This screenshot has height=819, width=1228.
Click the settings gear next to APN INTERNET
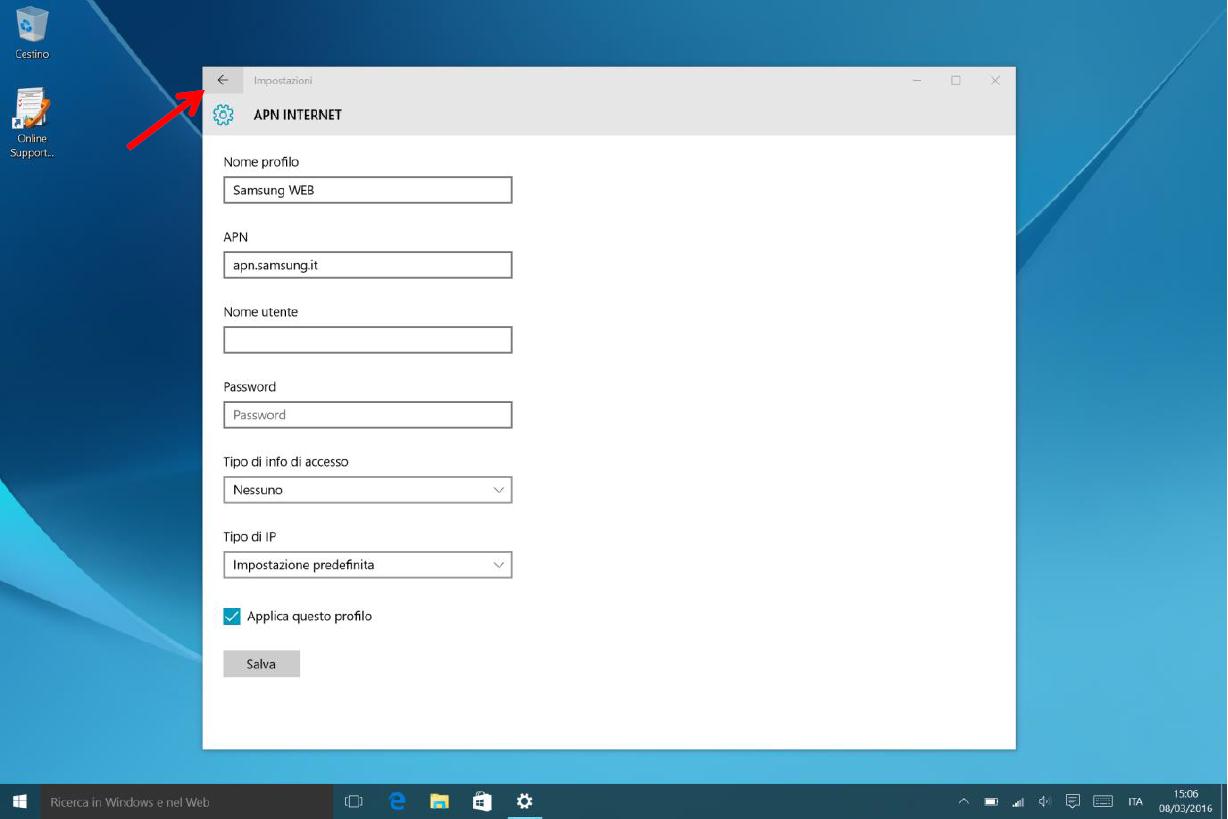pos(223,115)
